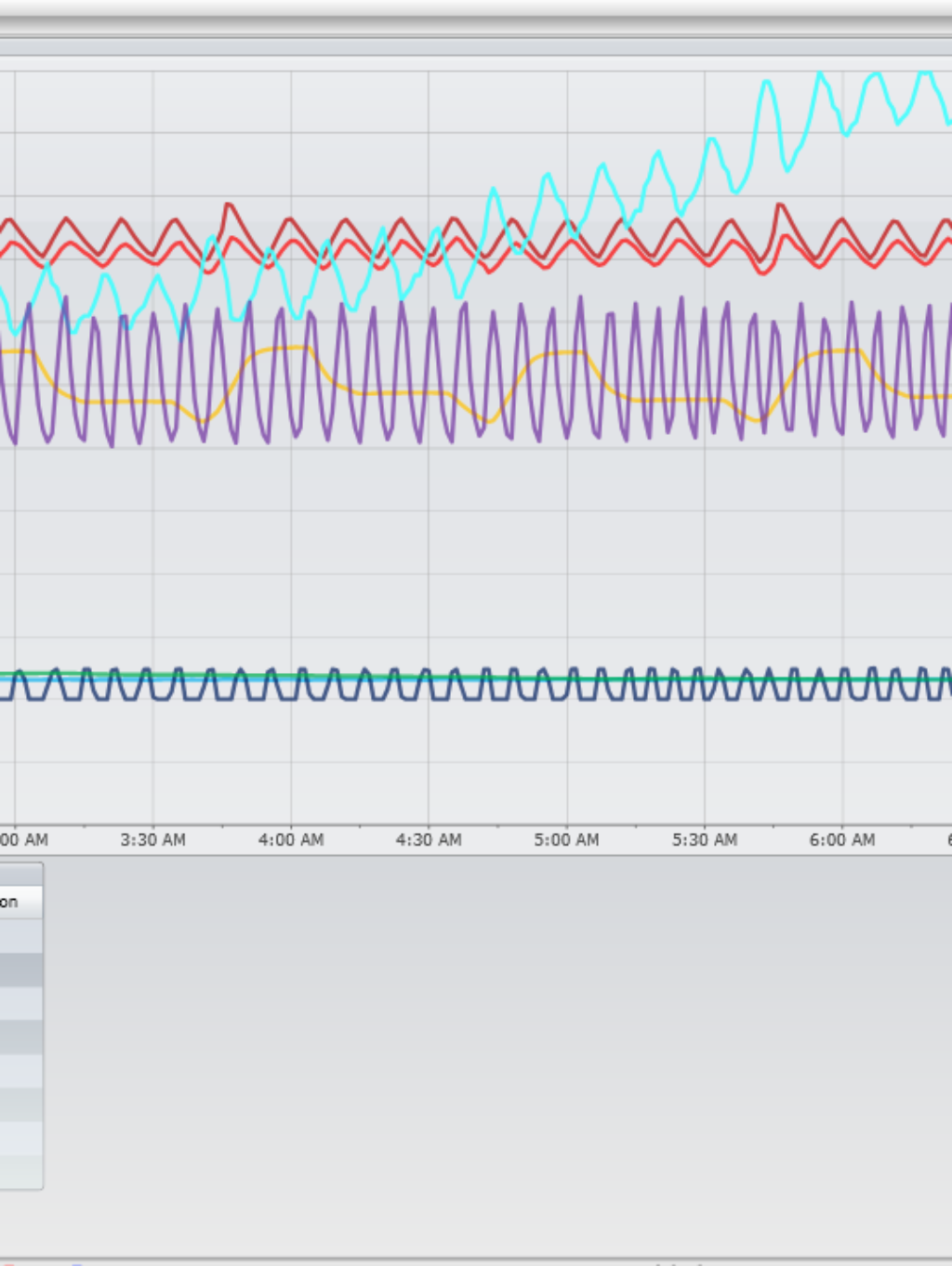Click the 6:00 AM time axis label
This screenshot has width=952, height=1266.
tap(842, 839)
